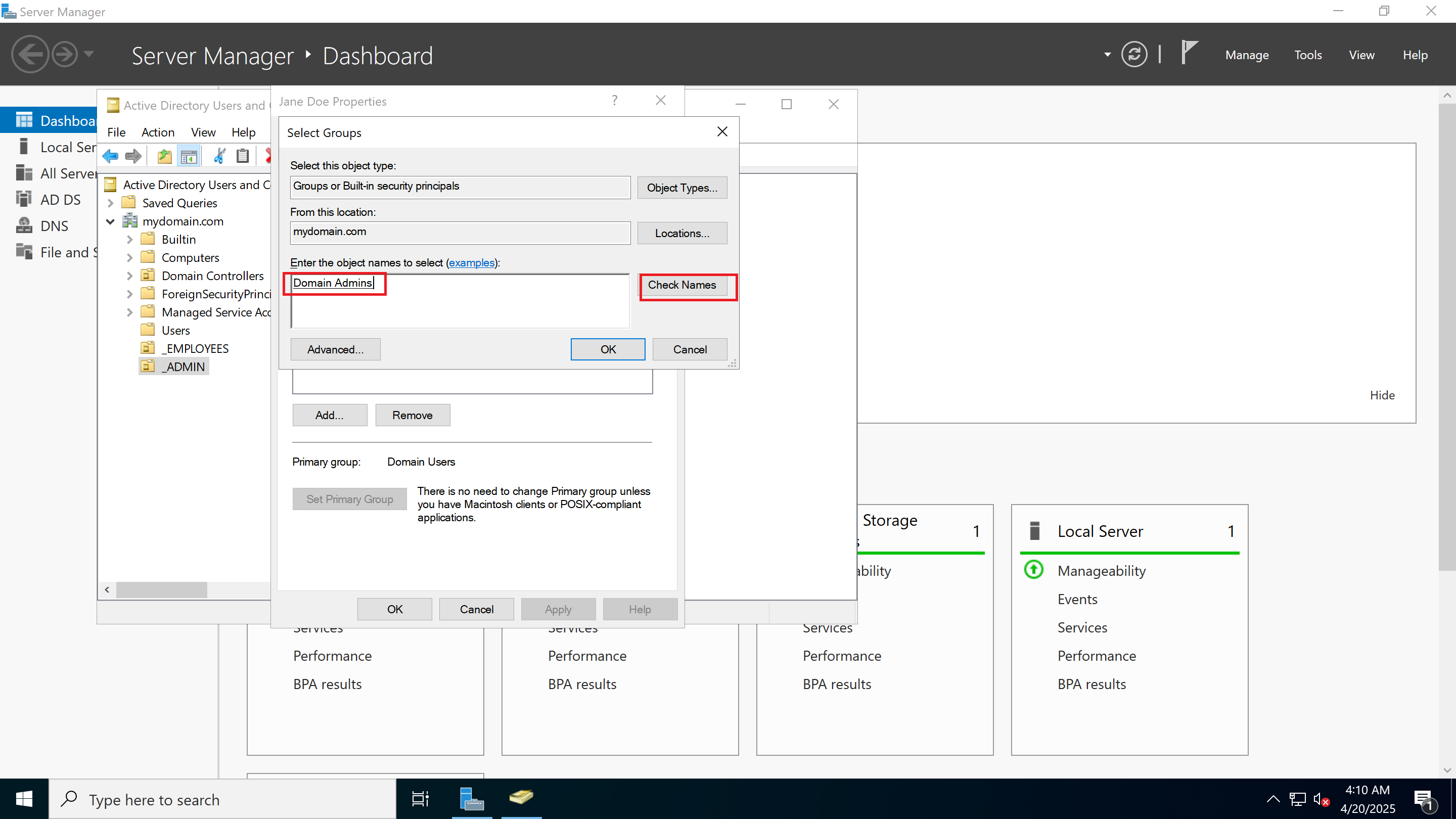The height and width of the screenshot is (819, 1456).
Task: Click the help question mark in Jane Doe Properties
Action: 614,101
